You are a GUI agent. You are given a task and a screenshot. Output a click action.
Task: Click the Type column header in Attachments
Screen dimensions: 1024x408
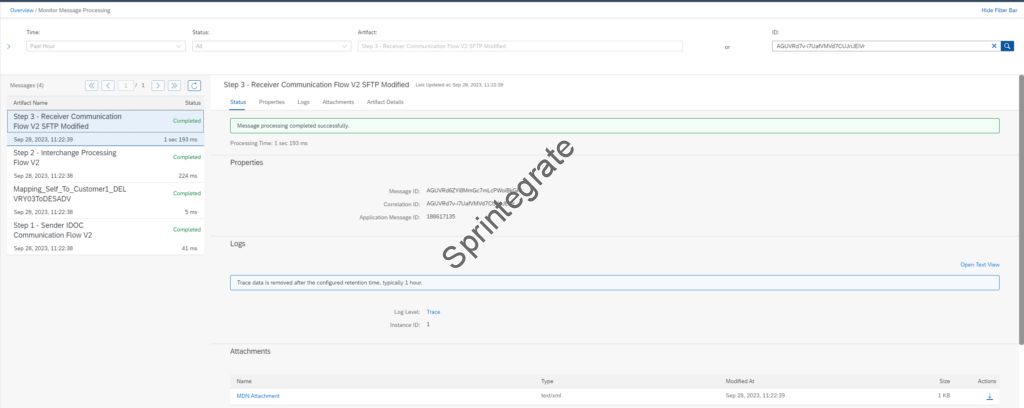click(547, 381)
